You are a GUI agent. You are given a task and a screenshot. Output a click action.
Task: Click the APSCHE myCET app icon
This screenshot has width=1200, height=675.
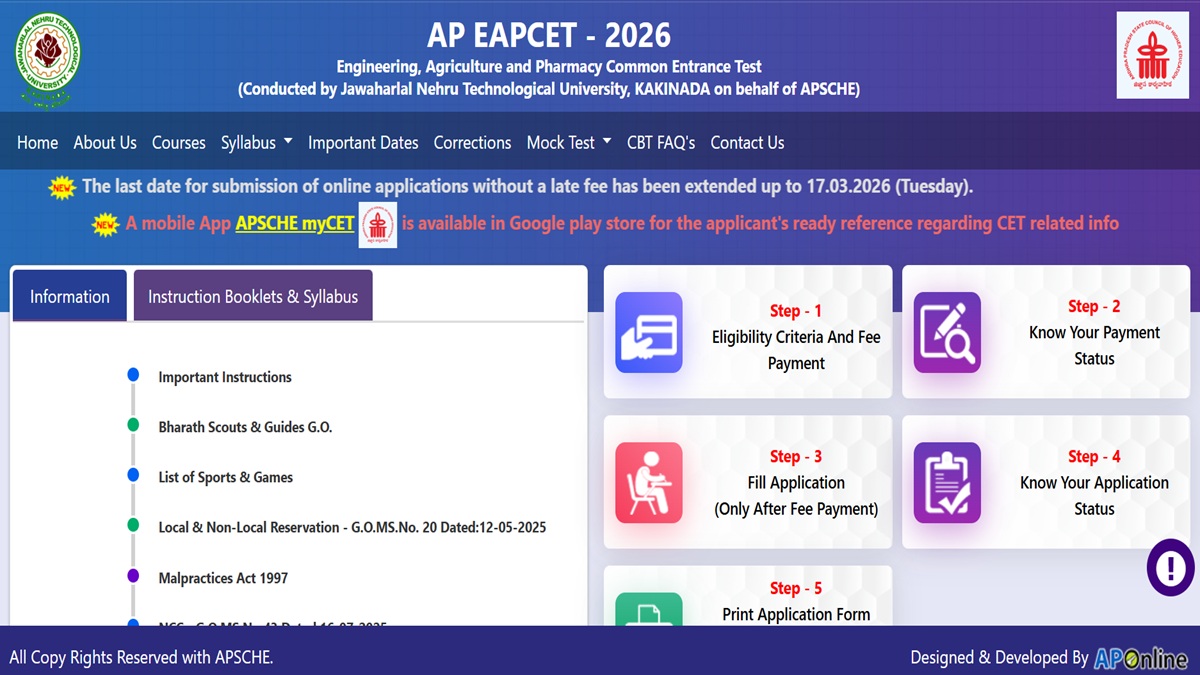pyautogui.click(x=378, y=223)
